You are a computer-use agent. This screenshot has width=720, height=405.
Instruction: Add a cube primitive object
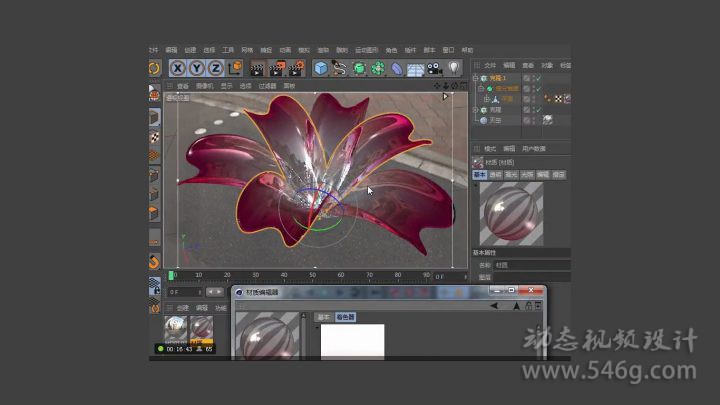[x=321, y=69]
